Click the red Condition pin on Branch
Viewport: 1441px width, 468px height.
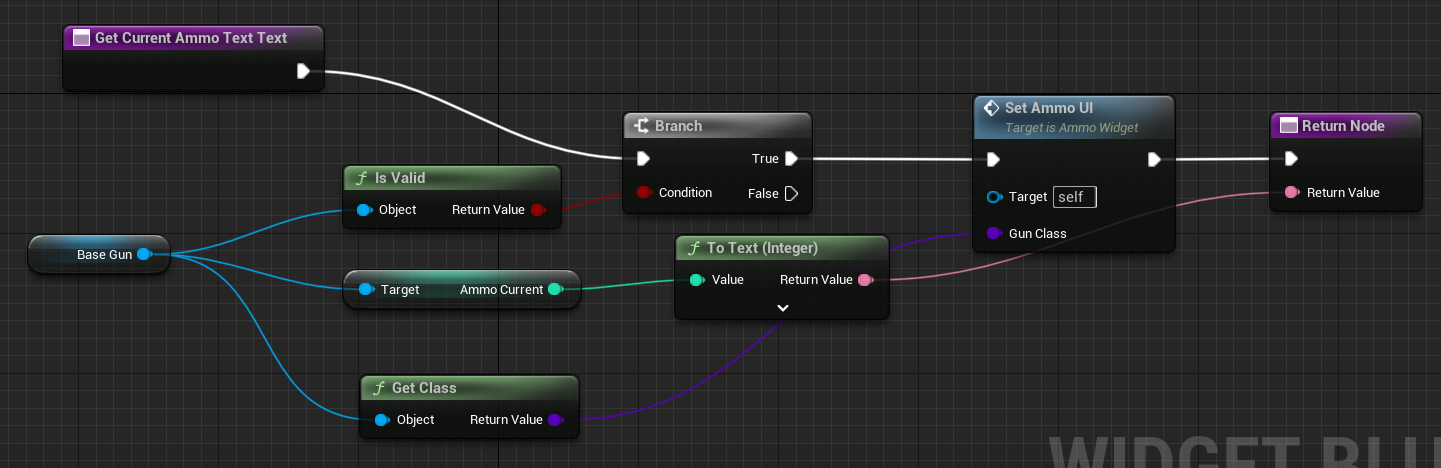pos(643,193)
